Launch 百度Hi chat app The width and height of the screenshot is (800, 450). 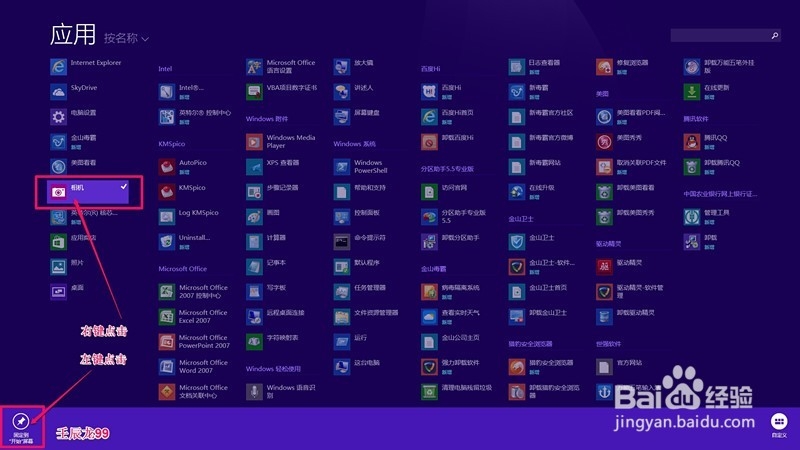coord(442,91)
